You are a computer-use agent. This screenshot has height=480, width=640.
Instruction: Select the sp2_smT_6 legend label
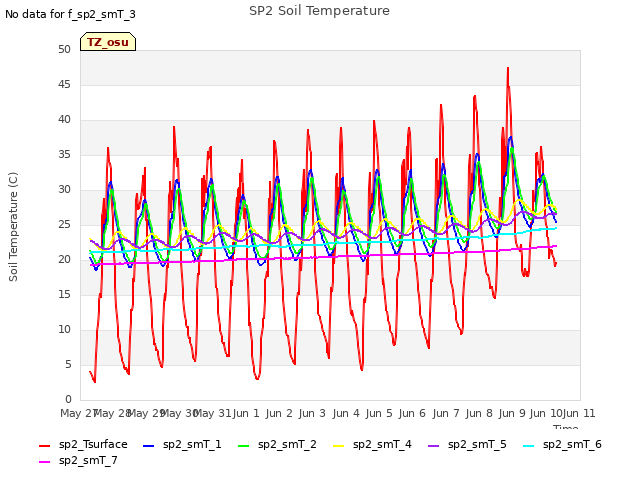pos(572,444)
